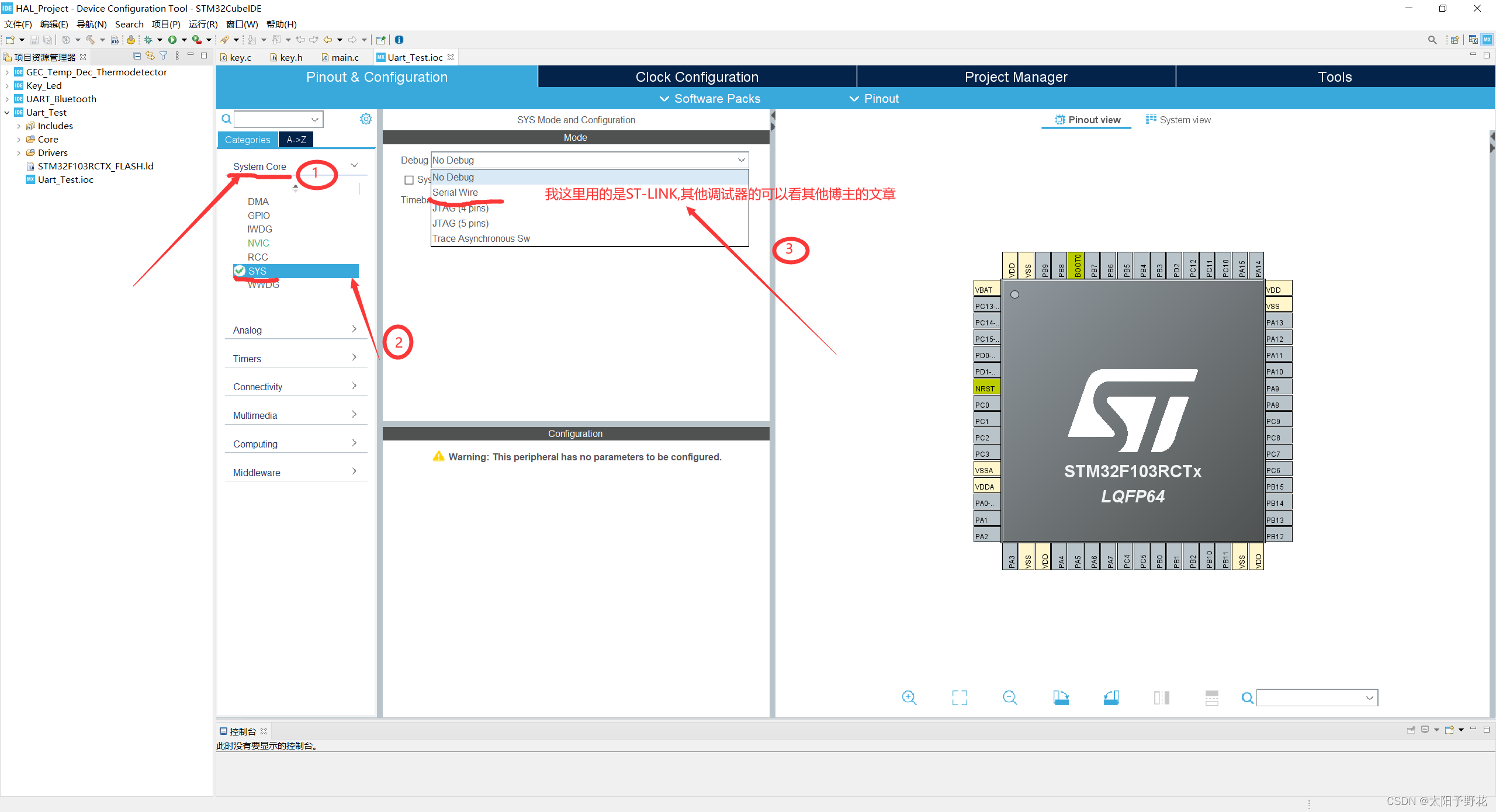Switch to the Clock Configuration tab

pos(697,77)
